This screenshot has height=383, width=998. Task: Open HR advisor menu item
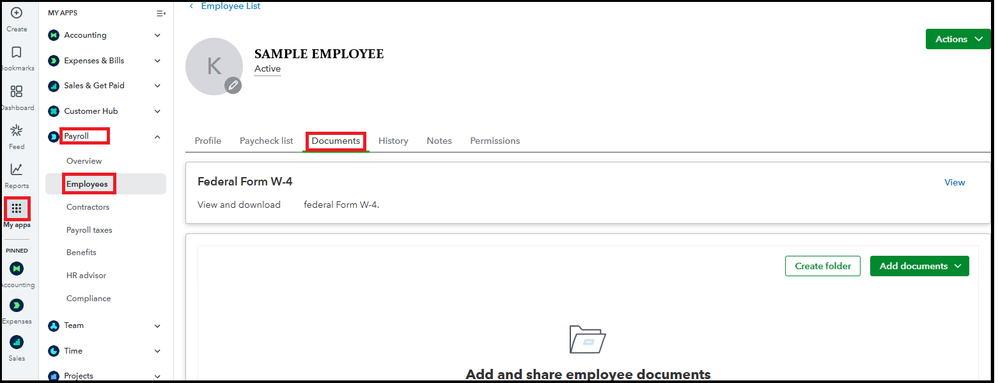[x=86, y=275]
